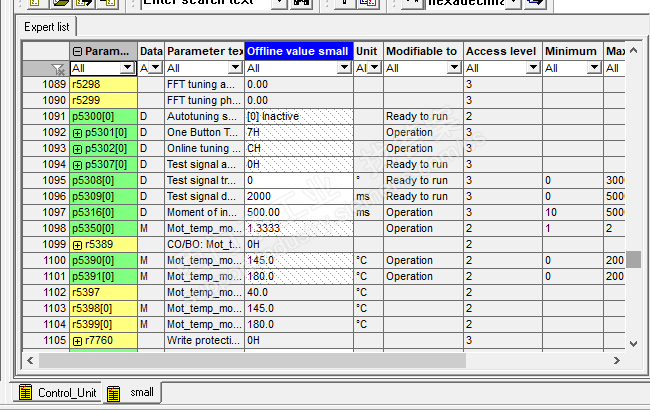Click 'Moment of in...' parameter text

point(204,213)
